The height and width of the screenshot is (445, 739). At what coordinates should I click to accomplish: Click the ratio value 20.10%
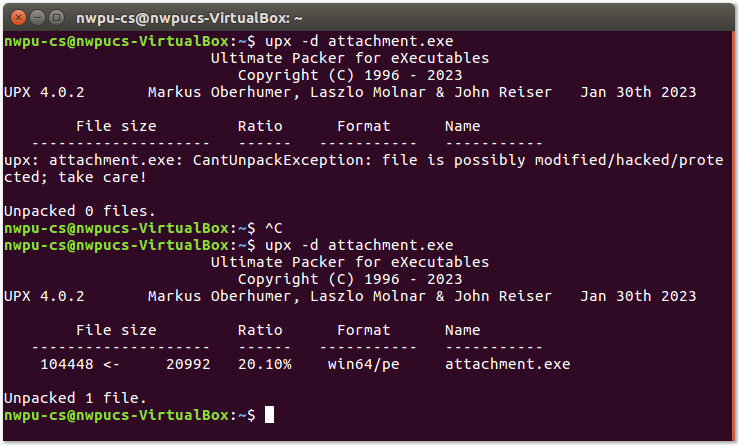265,364
